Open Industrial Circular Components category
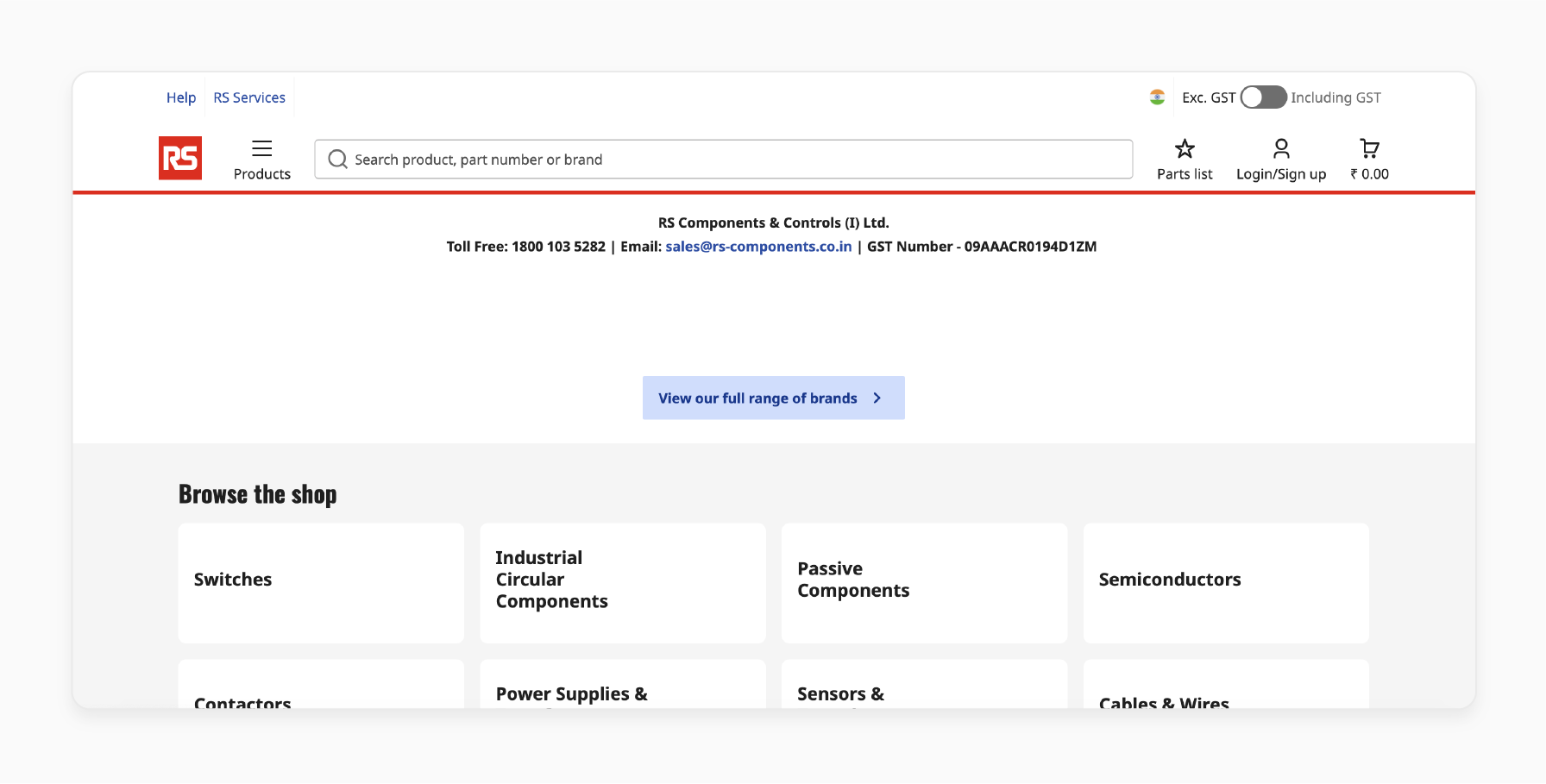The width and height of the screenshot is (1546, 784). pos(623,583)
